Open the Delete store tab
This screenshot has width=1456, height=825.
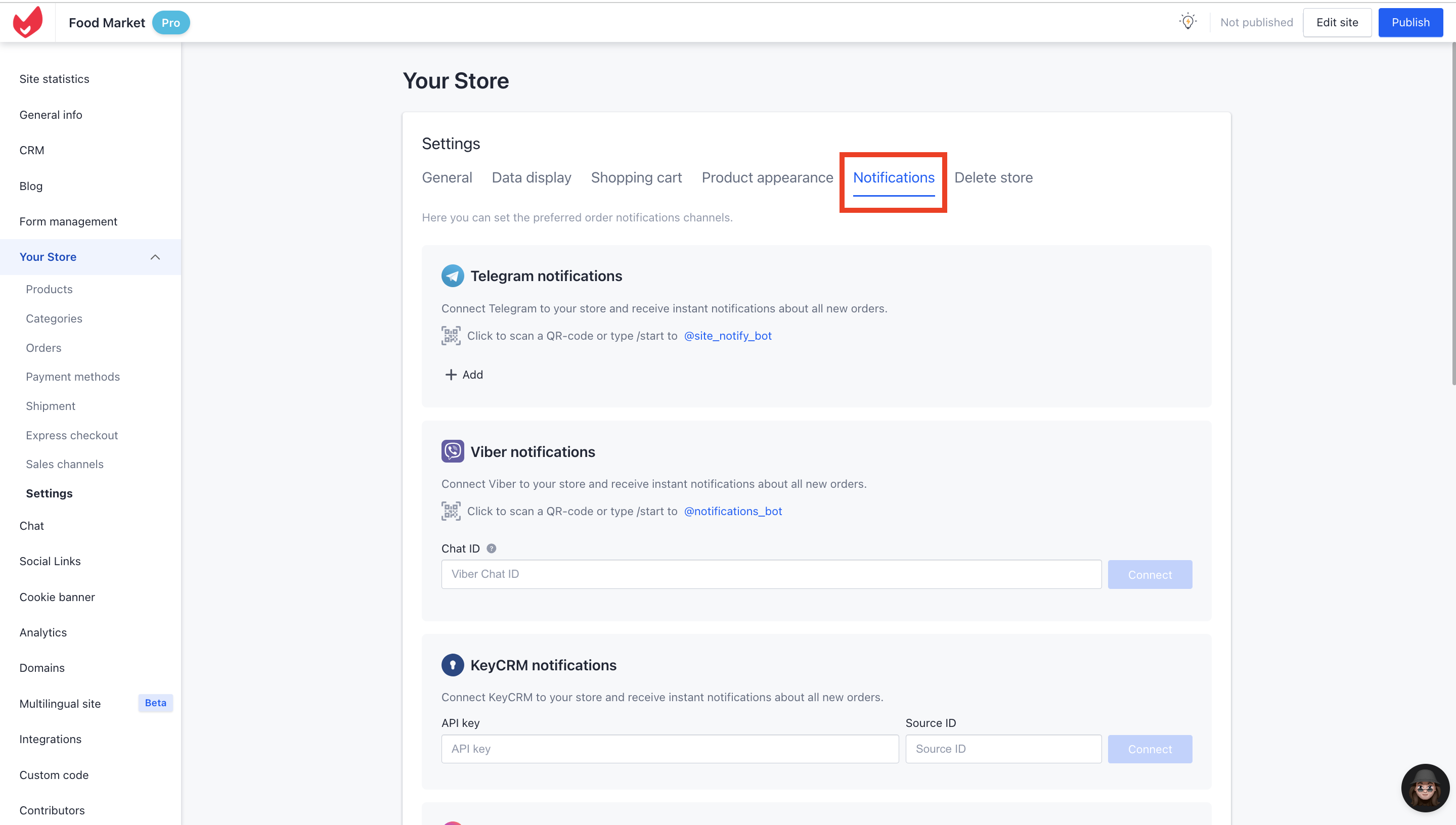click(x=993, y=177)
